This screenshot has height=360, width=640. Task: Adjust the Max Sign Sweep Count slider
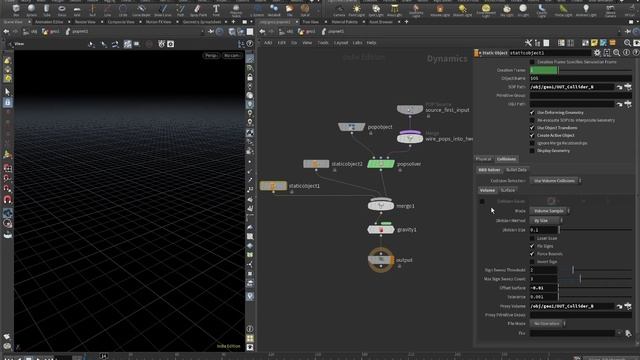pos(595,279)
